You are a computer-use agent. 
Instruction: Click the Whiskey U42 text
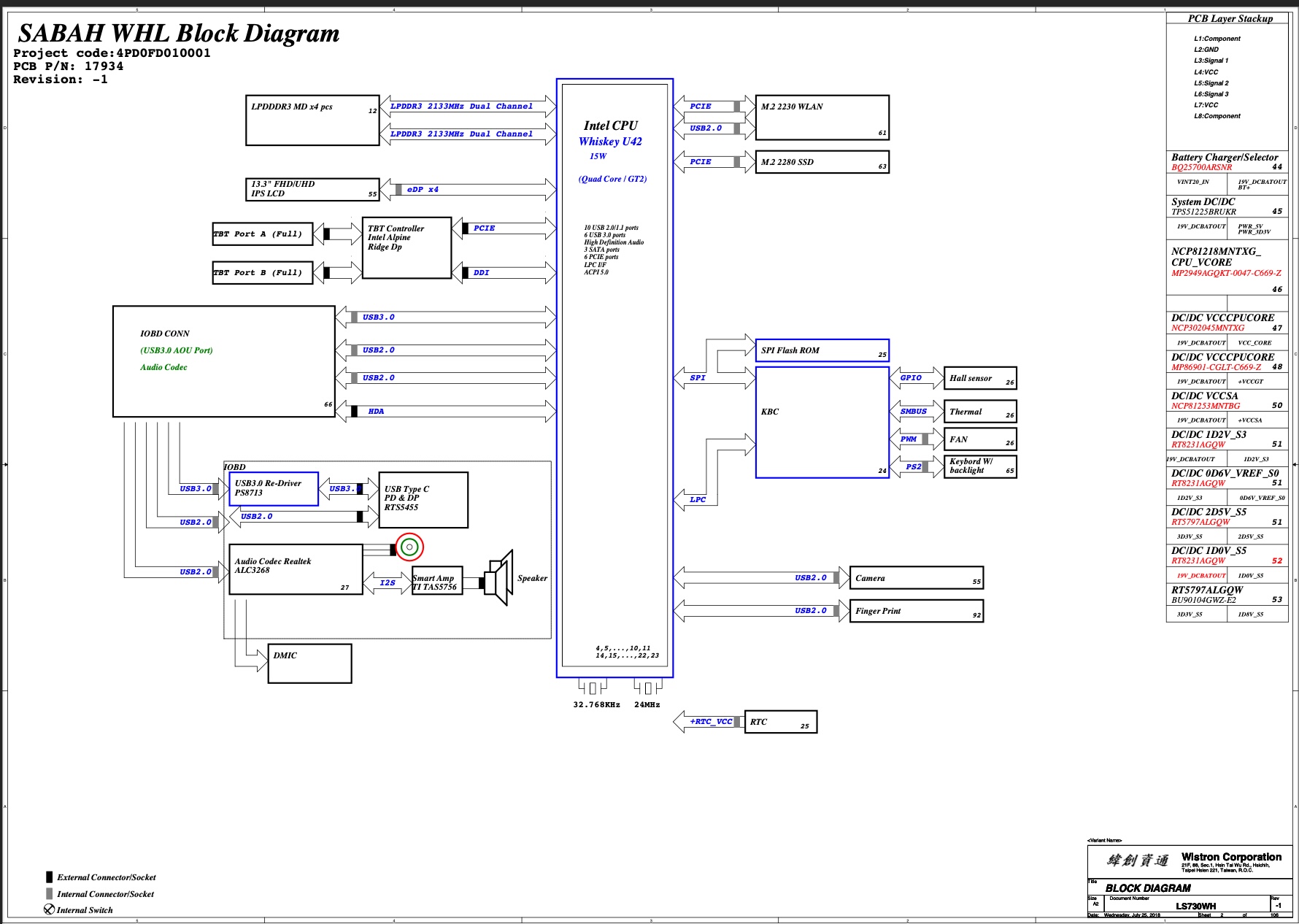tap(611, 142)
